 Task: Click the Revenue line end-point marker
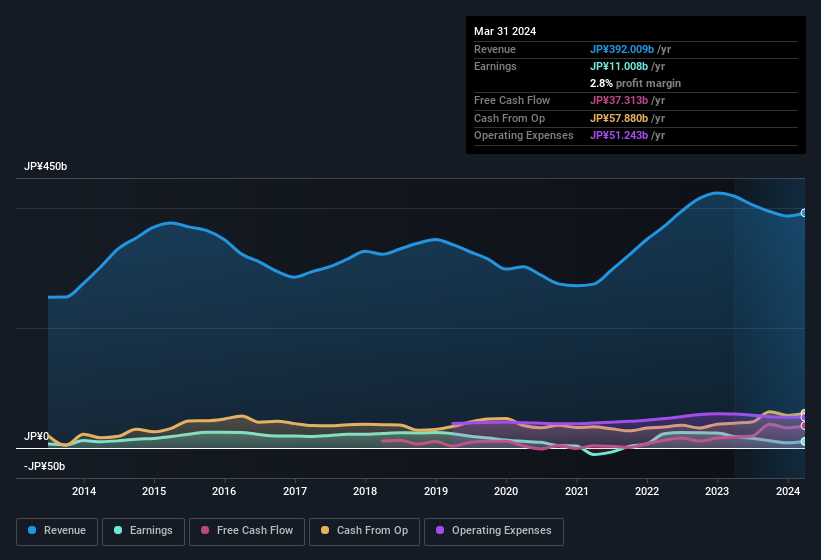click(804, 213)
